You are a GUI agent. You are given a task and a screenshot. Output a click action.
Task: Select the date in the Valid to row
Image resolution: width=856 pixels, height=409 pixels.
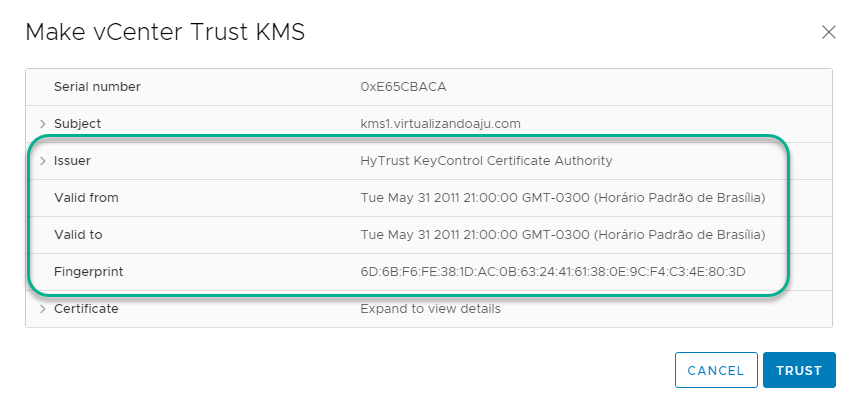(563, 235)
